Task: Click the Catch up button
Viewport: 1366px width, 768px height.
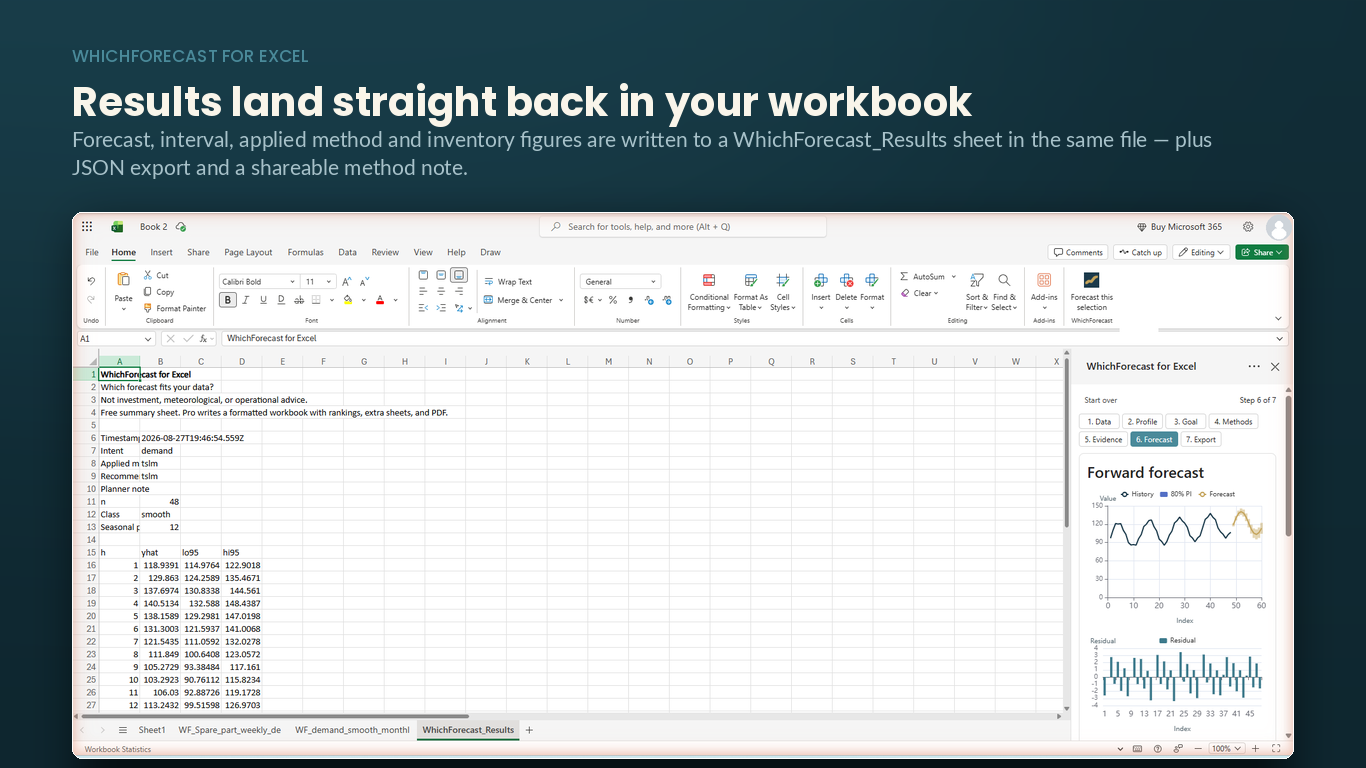Action: click(1141, 253)
